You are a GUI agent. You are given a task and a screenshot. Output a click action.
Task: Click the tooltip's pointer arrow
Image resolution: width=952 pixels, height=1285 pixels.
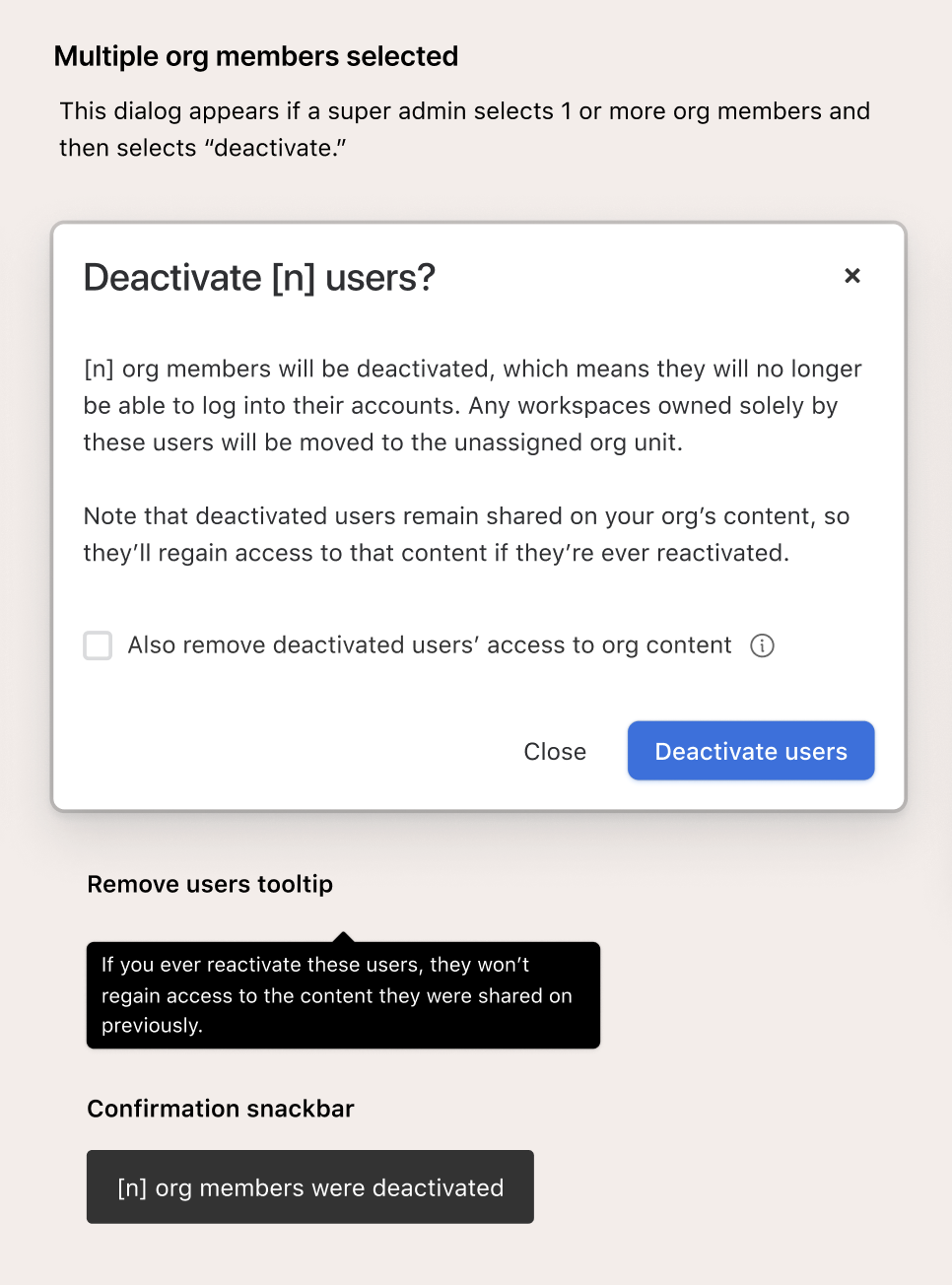(343, 934)
